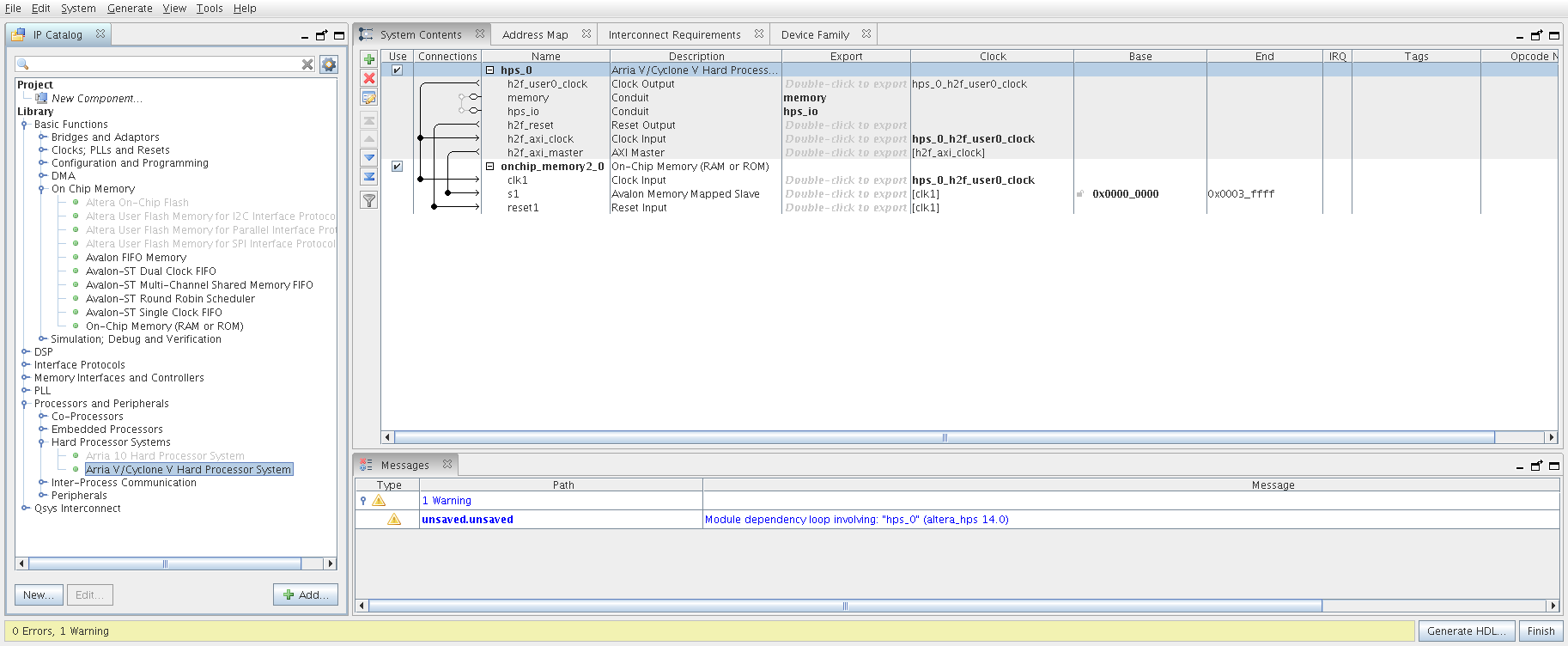The height and width of the screenshot is (646, 1568).
Task: Switch to the Device Family tab
Action: (815, 35)
